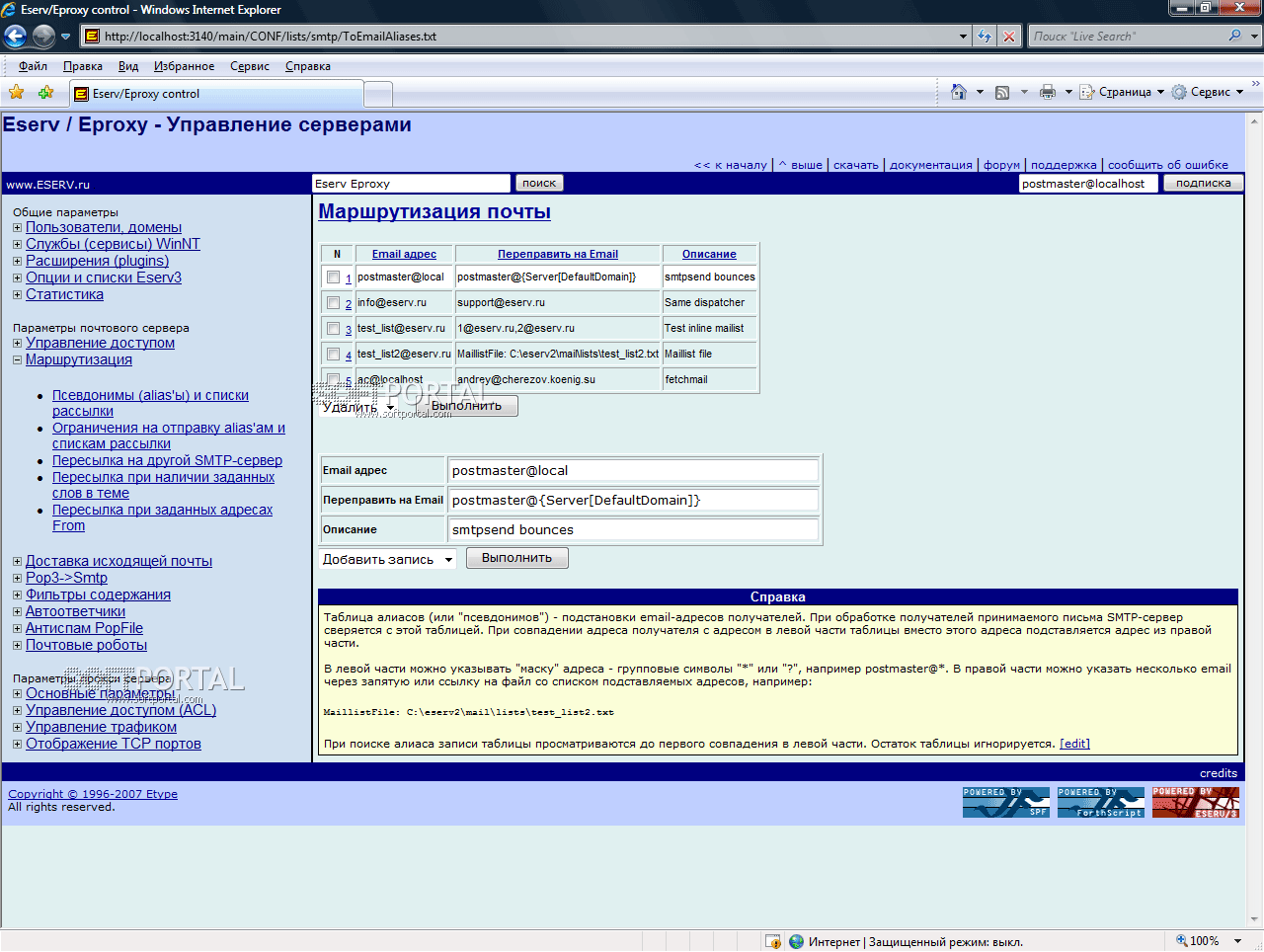Click the credits link

pos(1219,773)
